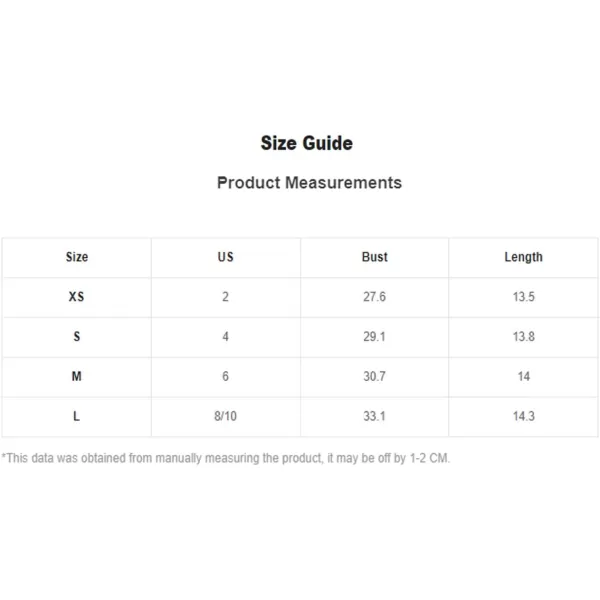
Task: Click US size value 2
Action: pyautogui.click(x=225, y=297)
